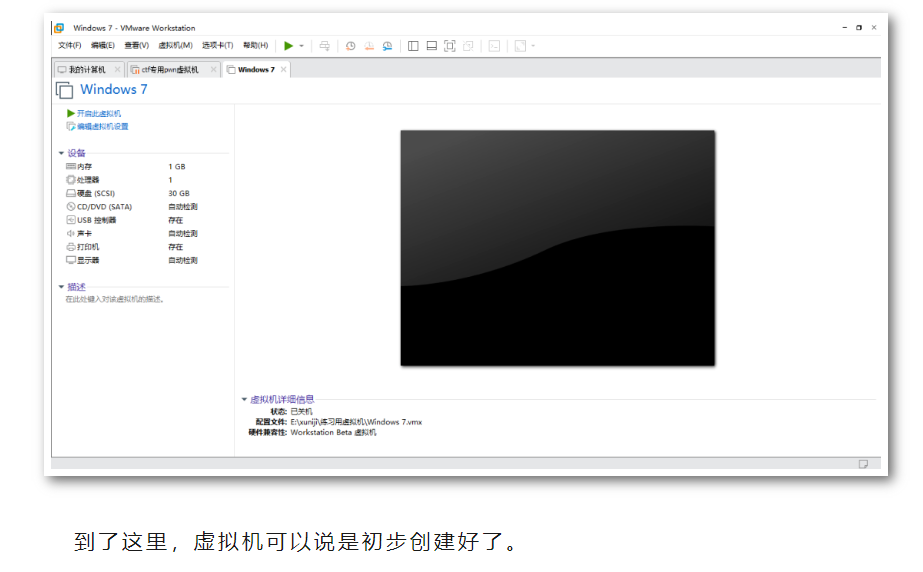Click the speaker icon beside 声卡
The width and height of the screenshot is (923, 572).
point(71,234)
